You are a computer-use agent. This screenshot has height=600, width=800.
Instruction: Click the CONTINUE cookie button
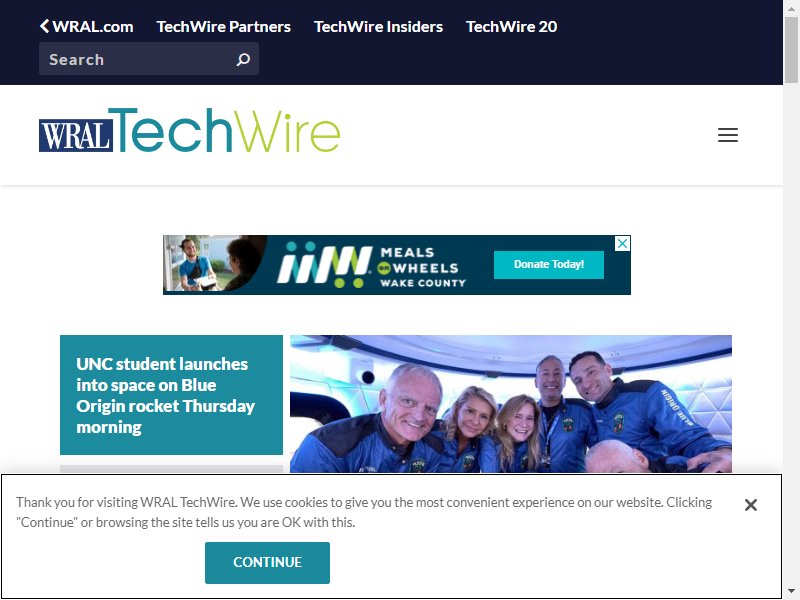[267, 562]
